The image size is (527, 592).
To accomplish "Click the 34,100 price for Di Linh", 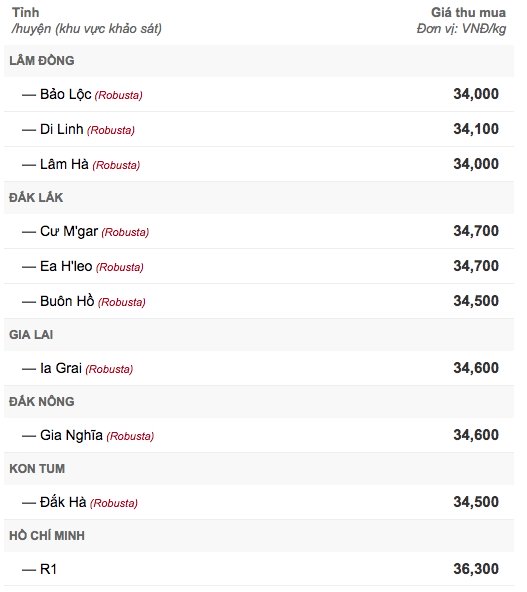I will pos(476,129).
